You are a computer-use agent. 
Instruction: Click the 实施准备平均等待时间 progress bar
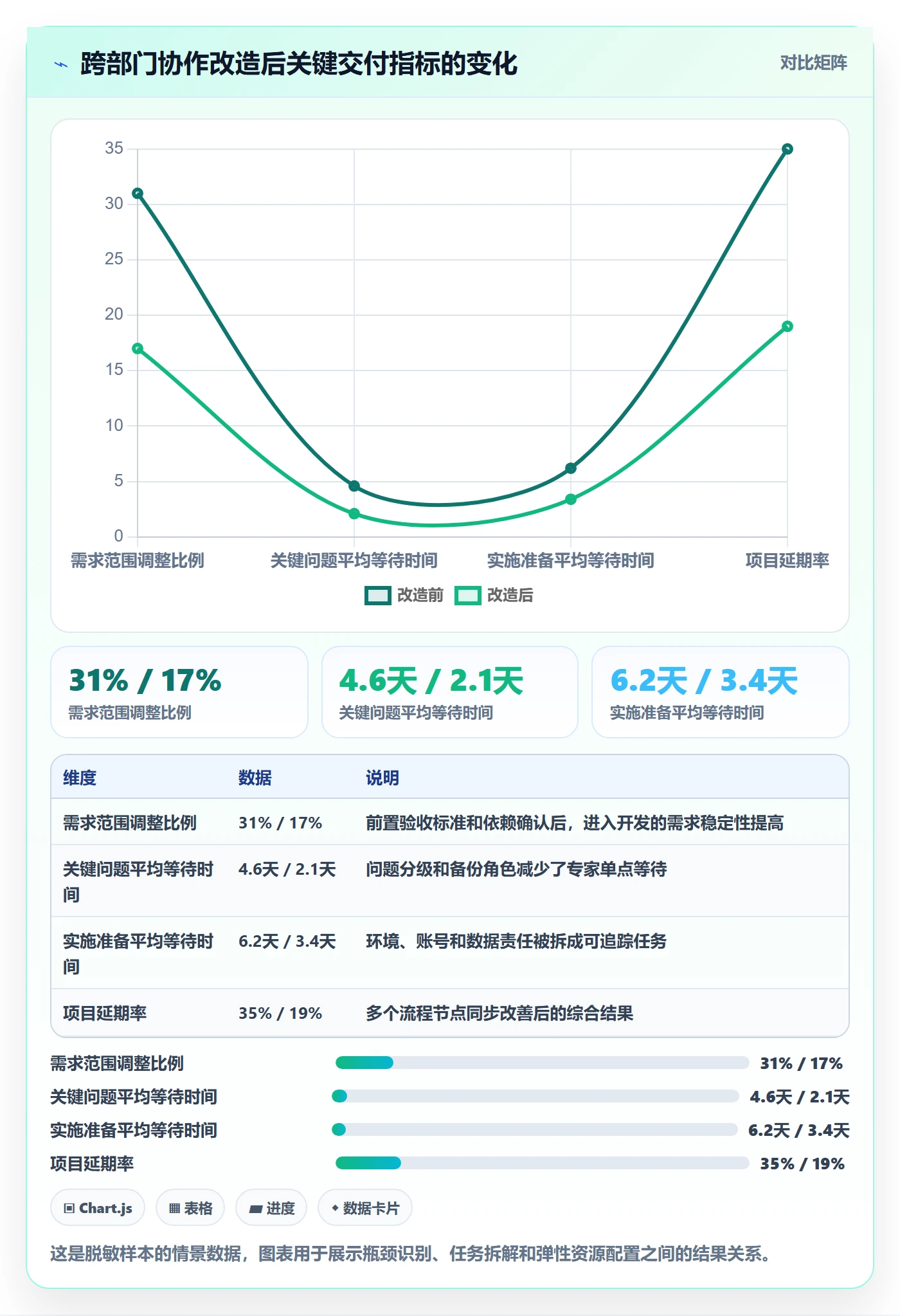535,1129
